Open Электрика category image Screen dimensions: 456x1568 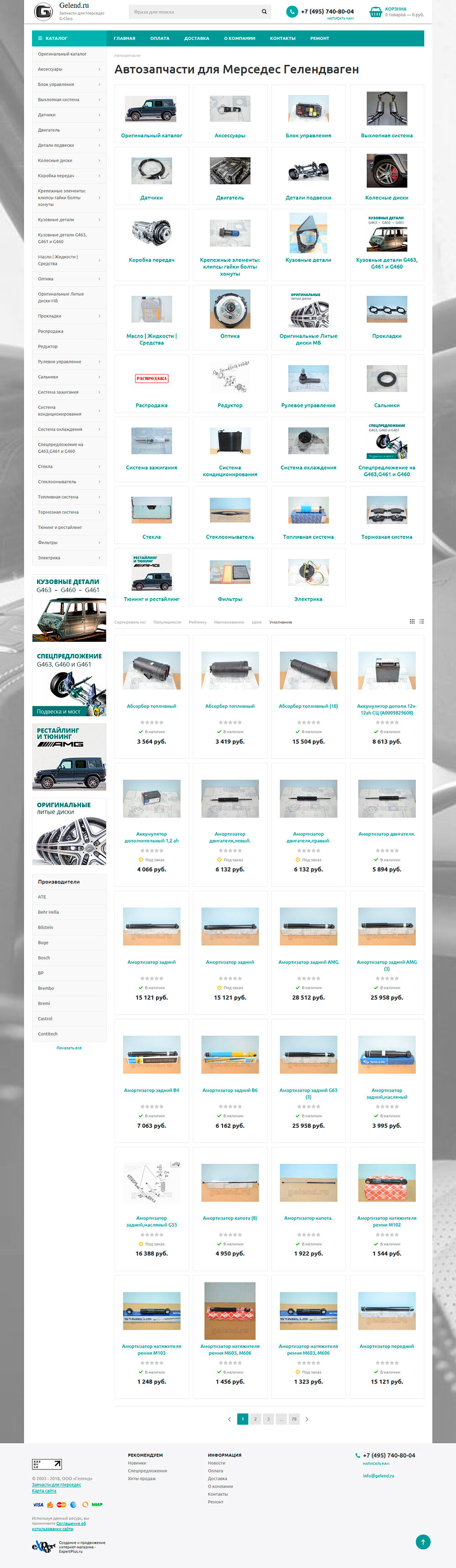click(x=309, y=572)
